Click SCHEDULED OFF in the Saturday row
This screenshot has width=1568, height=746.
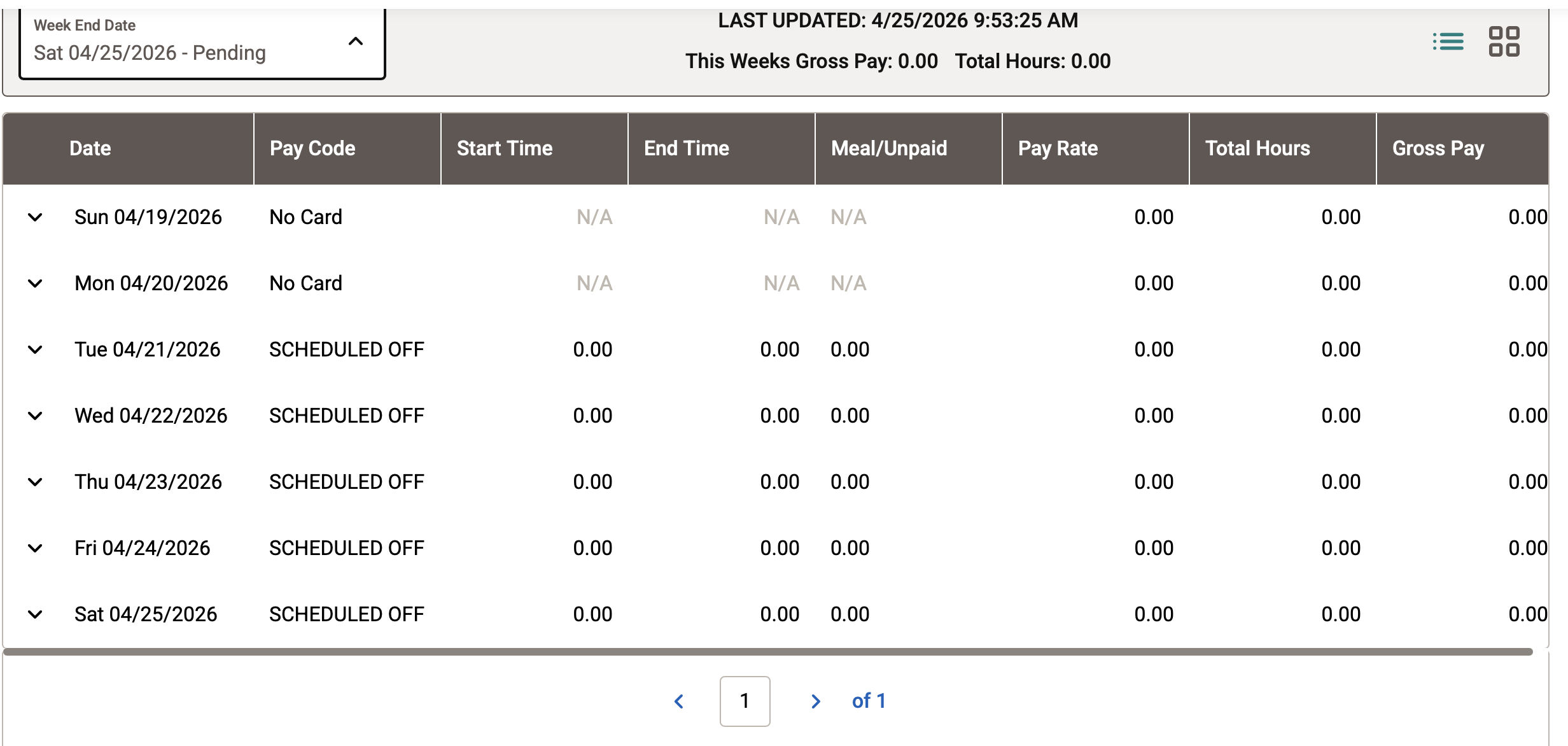[347, 615]
